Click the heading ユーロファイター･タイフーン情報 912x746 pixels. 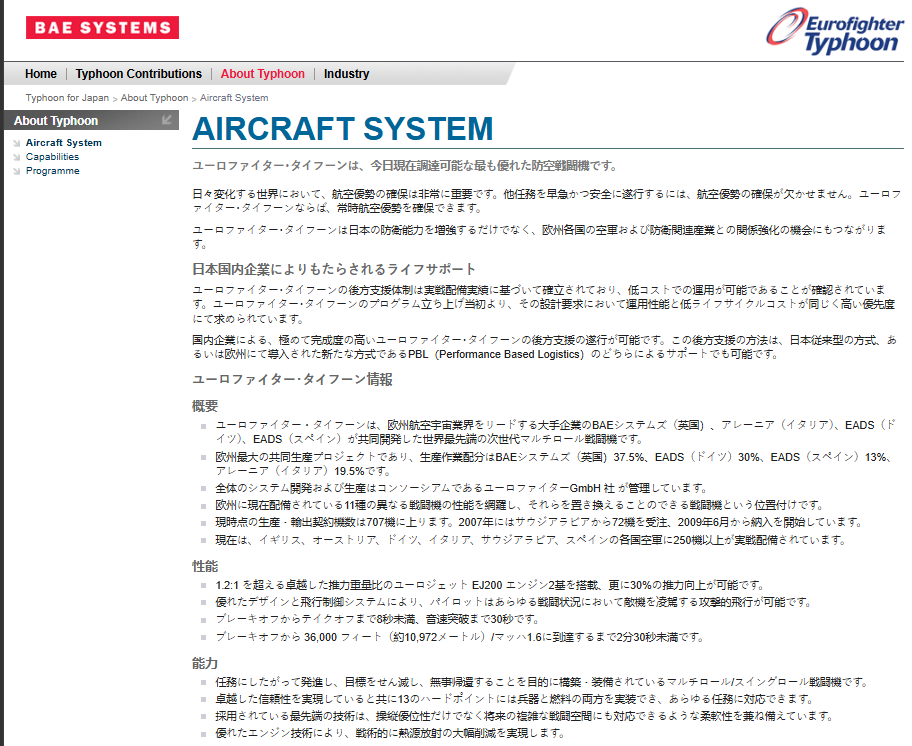pos(293,380)
